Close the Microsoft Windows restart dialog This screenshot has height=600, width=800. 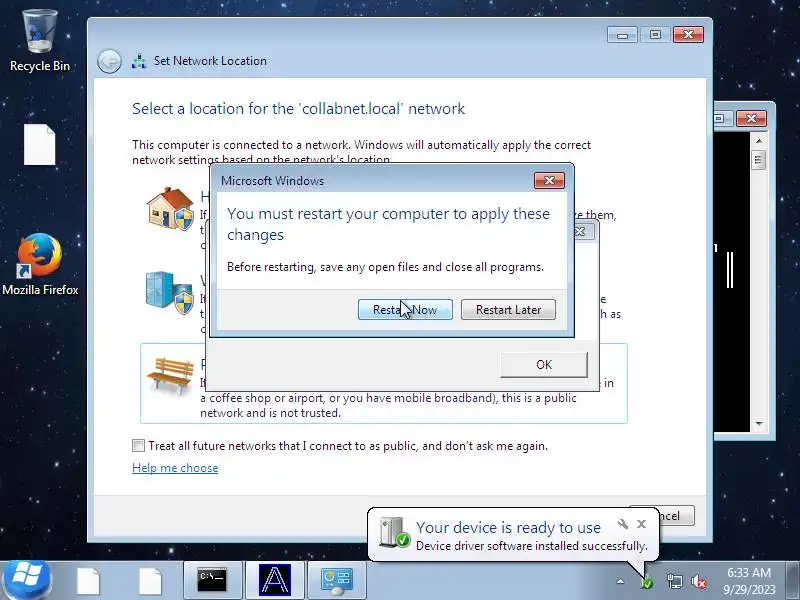click(x=549, y=180)
